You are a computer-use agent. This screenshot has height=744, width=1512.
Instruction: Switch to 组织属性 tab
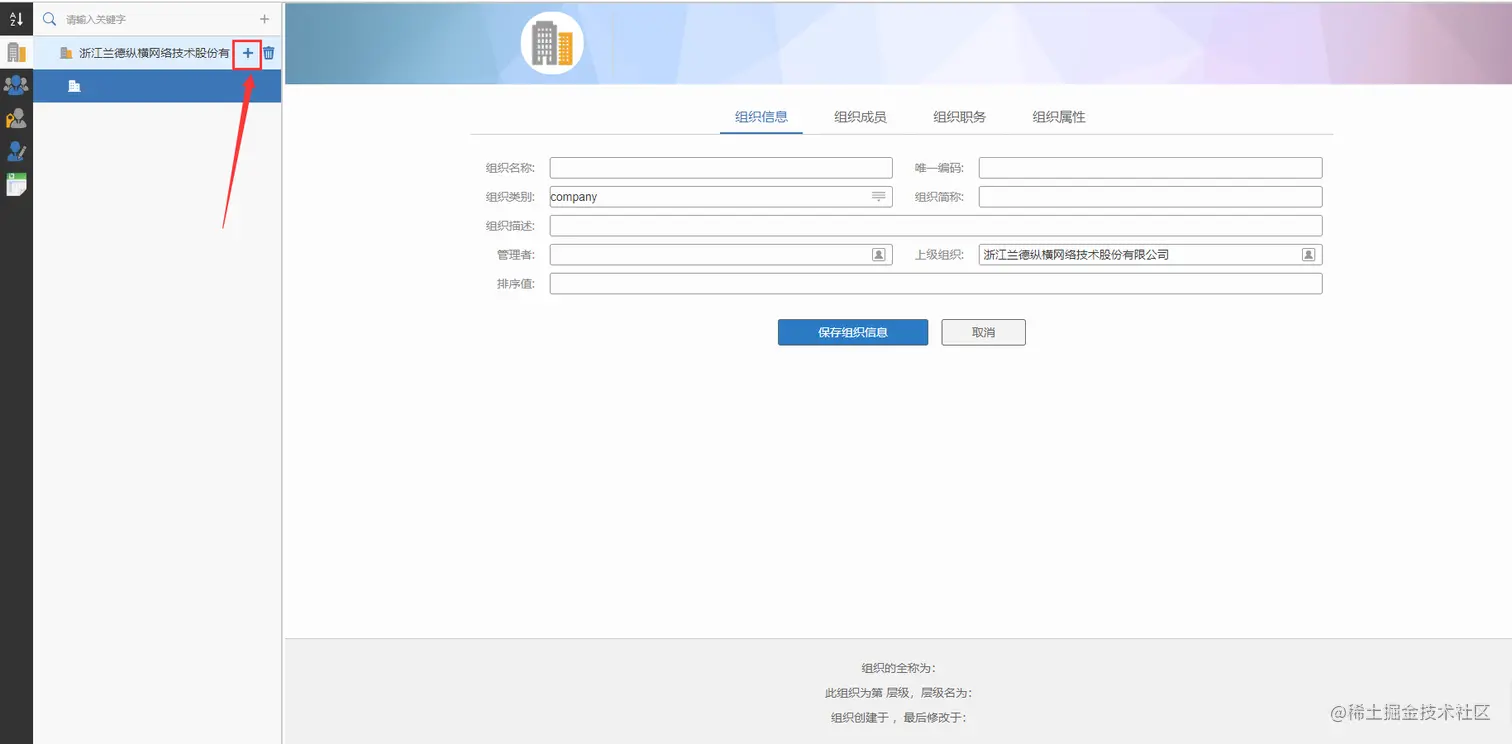pos(1059,117)
